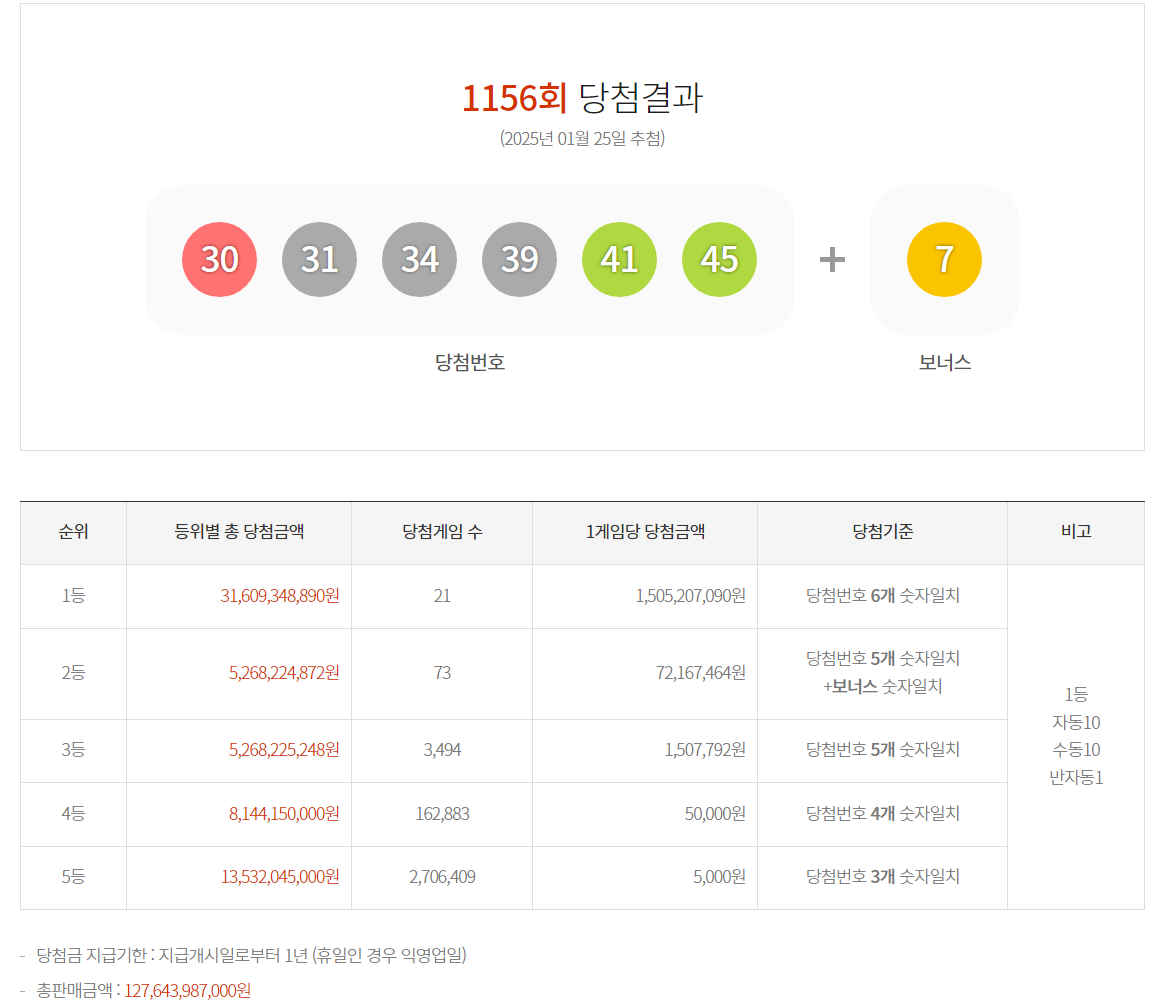Click the red lottery ball number 30
Image resolution: width=1158 pixels, height=1002 pixels.
click(219, 259)
